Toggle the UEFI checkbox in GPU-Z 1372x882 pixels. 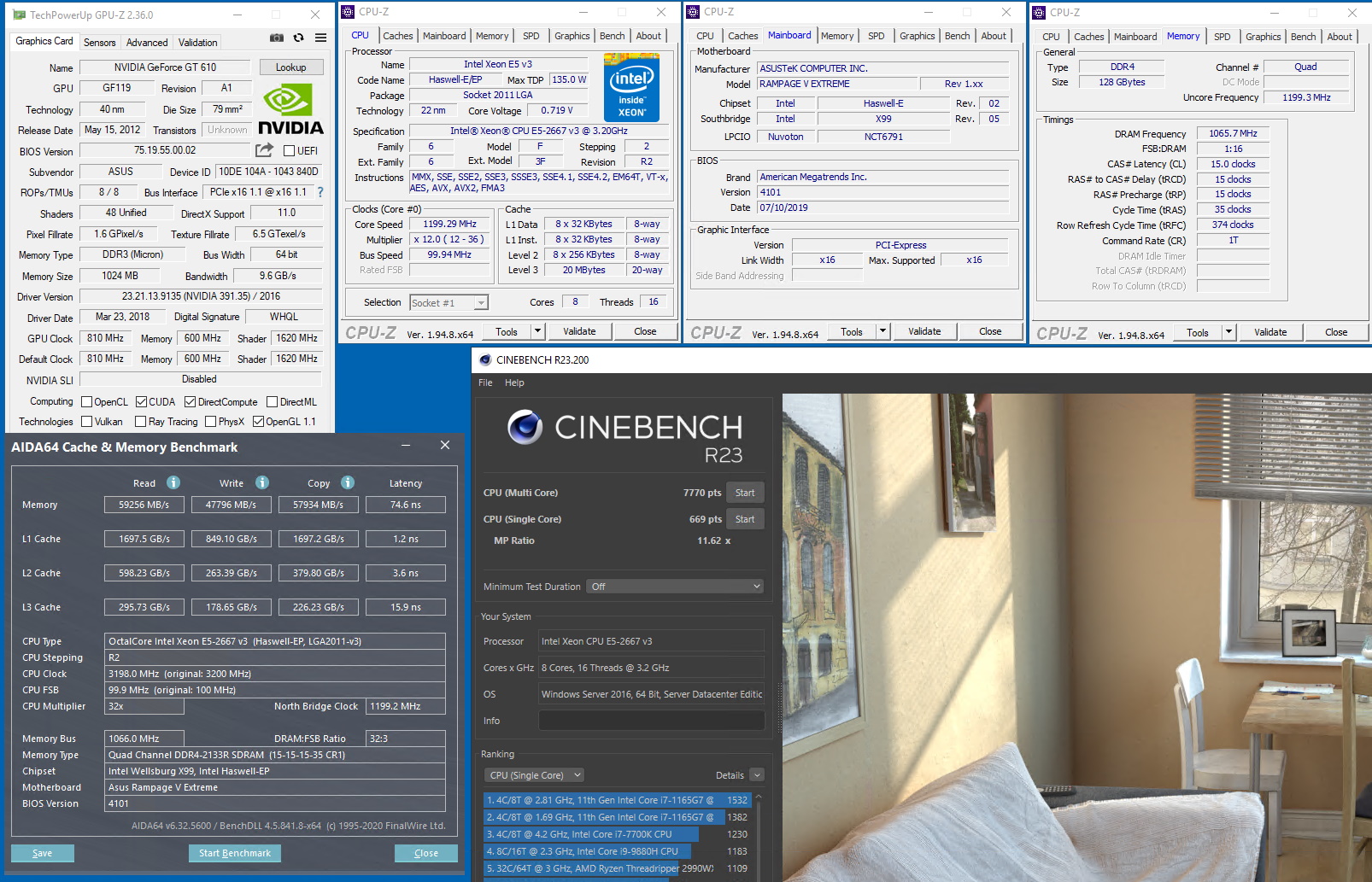[x=289, y=151]
